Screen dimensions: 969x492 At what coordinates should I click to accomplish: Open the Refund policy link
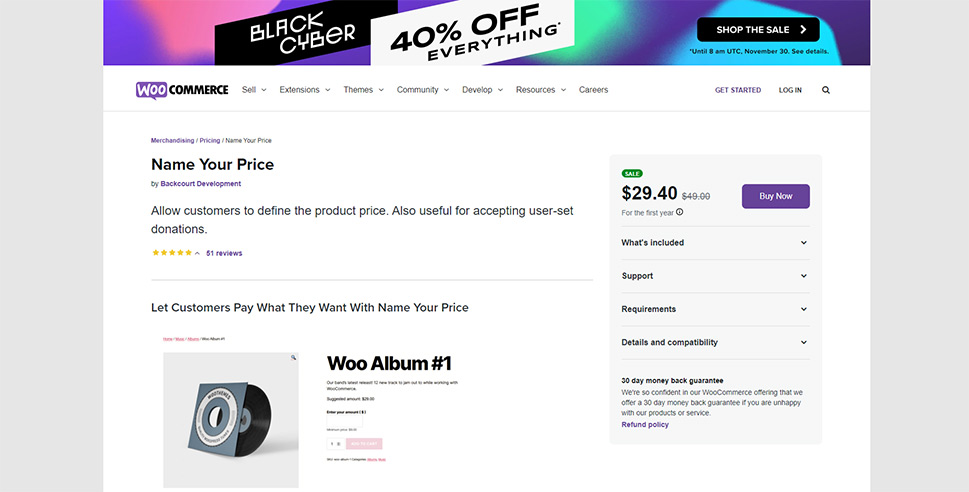tap(645, 425)
